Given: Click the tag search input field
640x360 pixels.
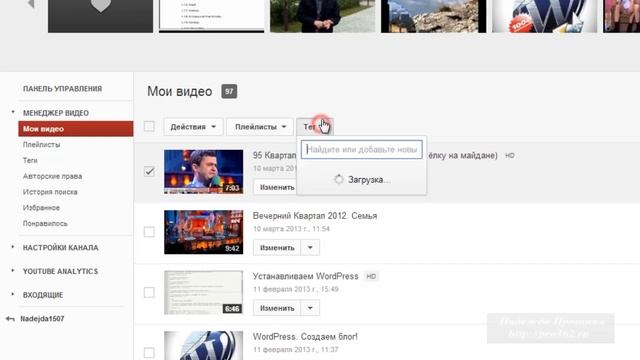Looking at the screenshot, I should coord(362,149).
